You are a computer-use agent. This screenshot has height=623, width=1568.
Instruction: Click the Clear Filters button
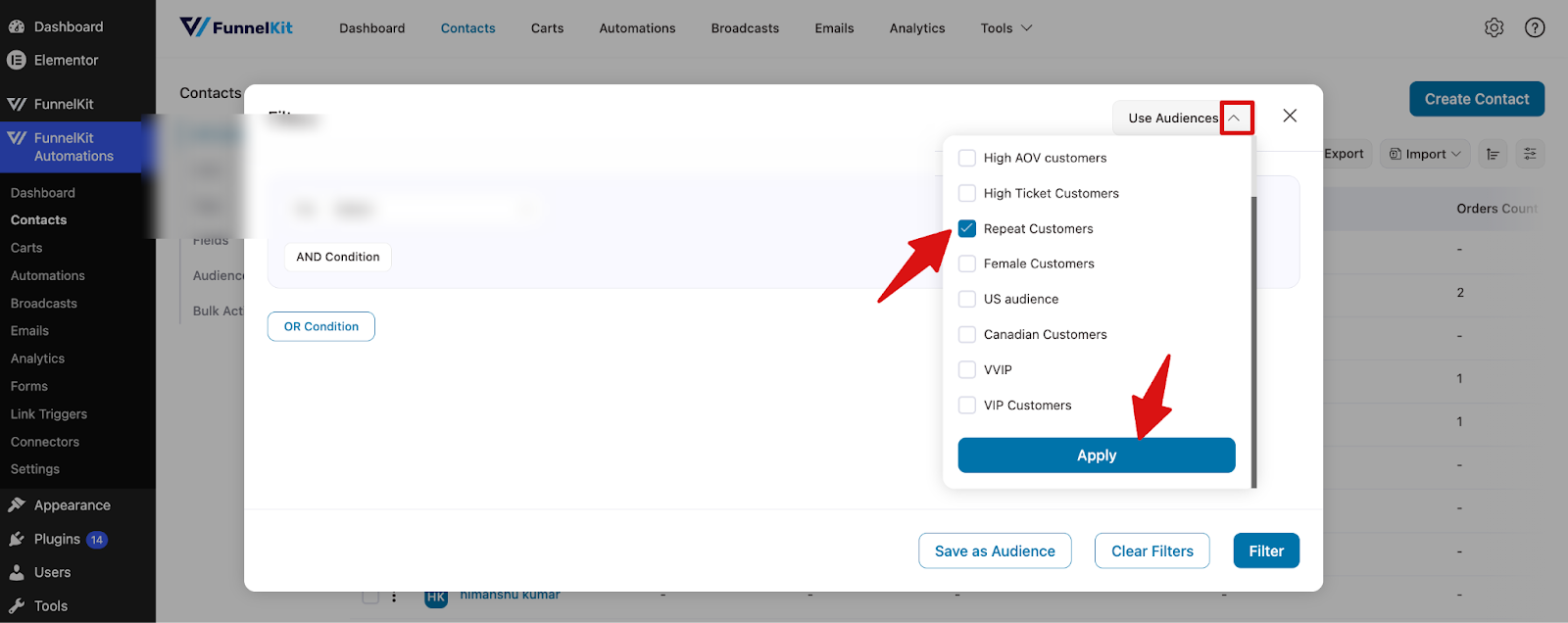click(1152, 551)
